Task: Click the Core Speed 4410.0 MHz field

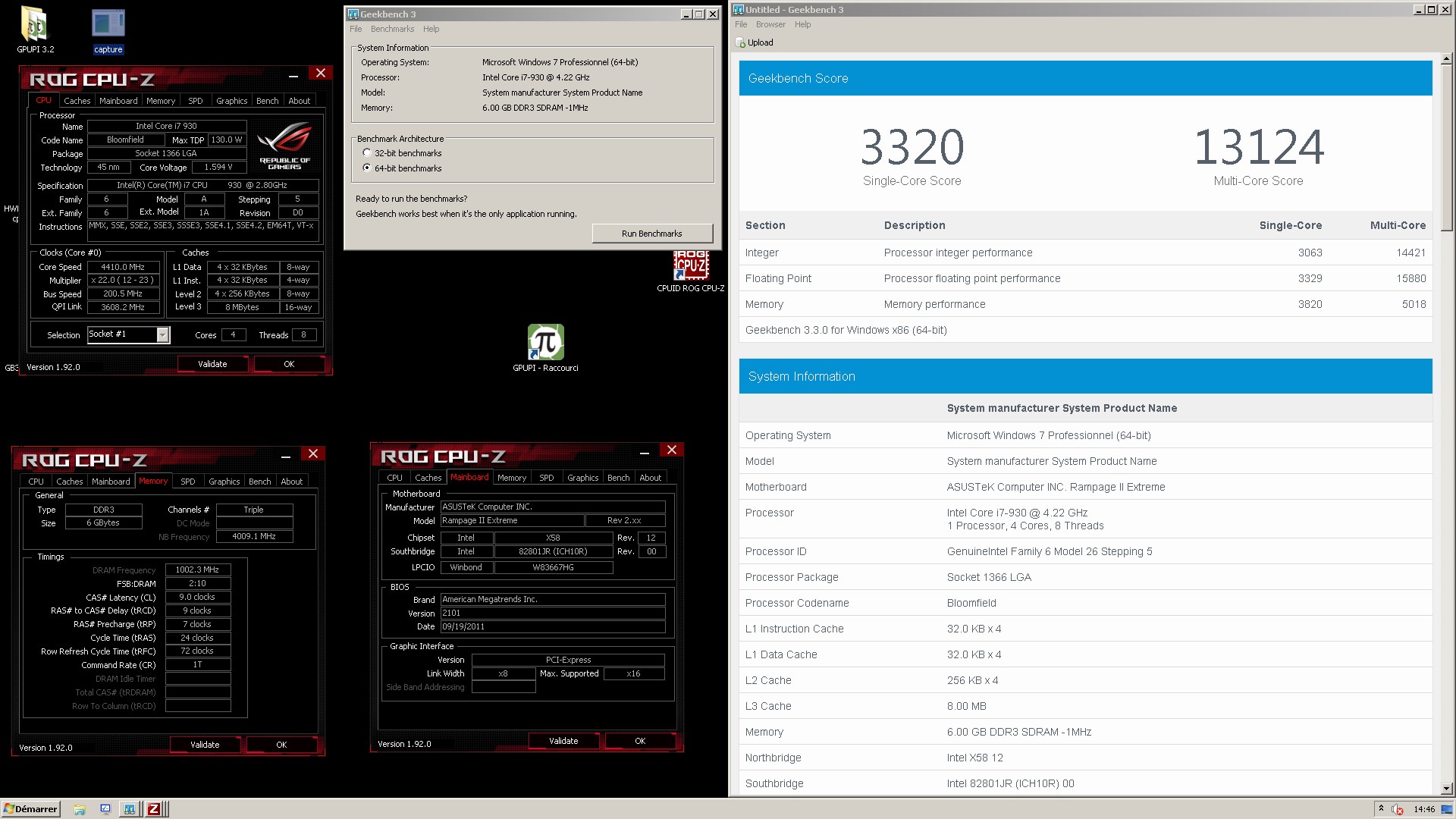Action: tap(124, 267)
